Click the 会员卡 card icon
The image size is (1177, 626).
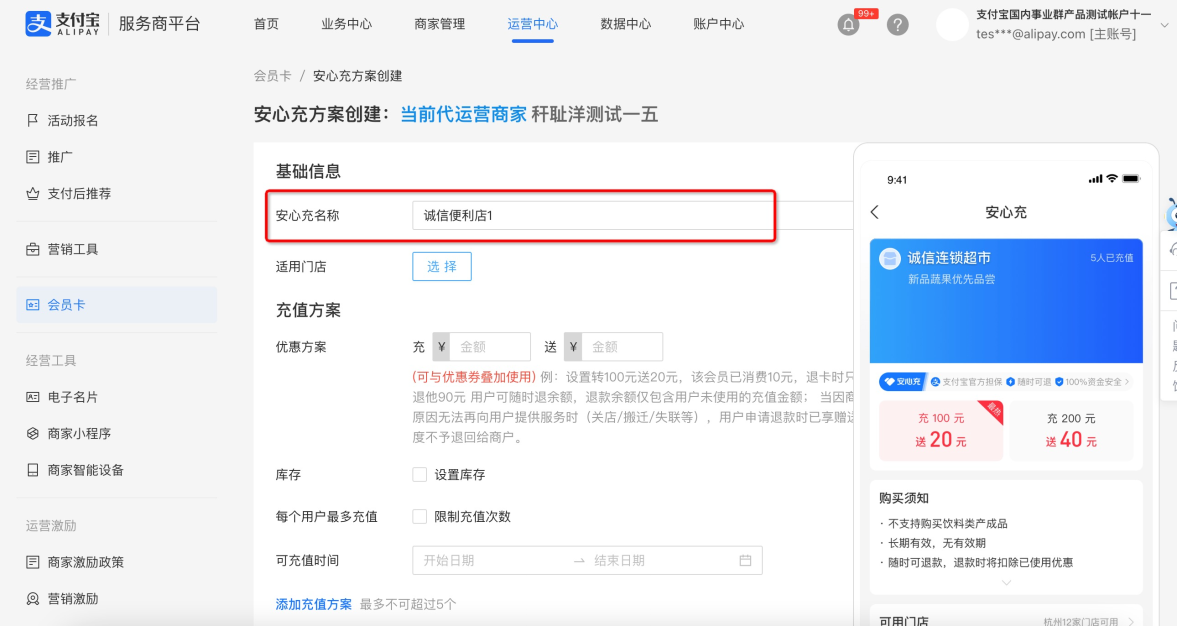pyautogui.click(x=32, y=305)
